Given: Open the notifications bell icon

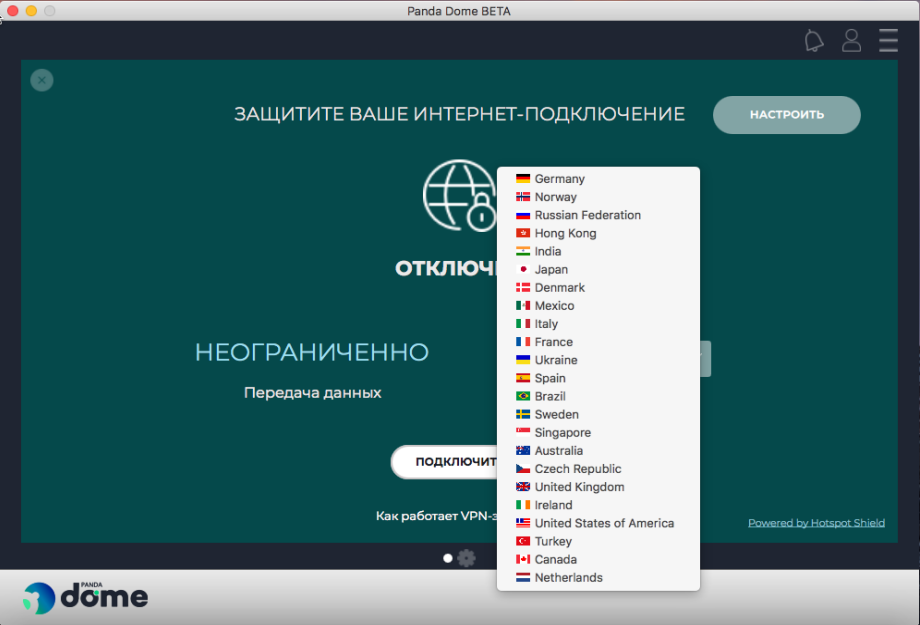Looking at the screenshot, I should point(814,40).
